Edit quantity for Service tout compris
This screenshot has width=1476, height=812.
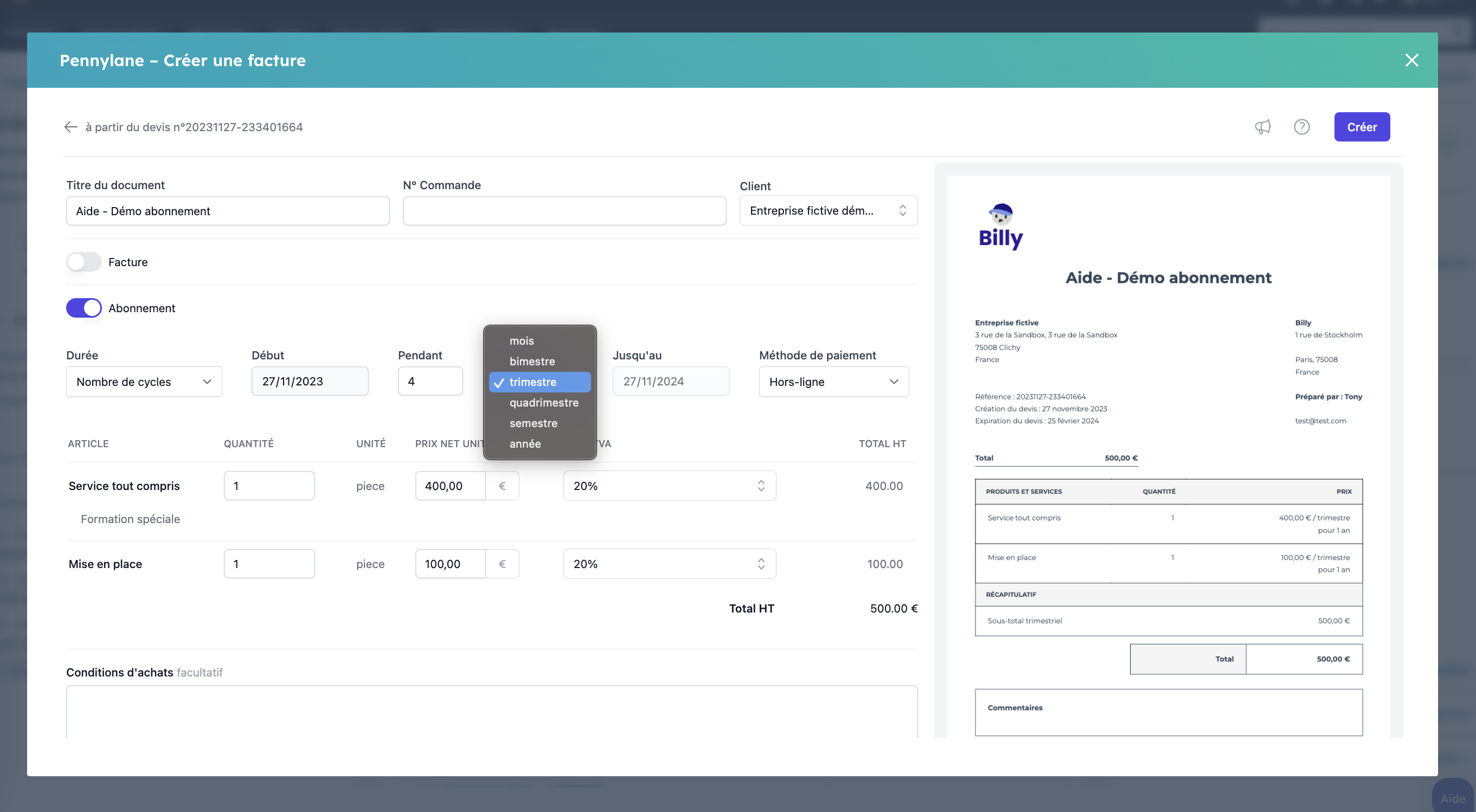269,486
